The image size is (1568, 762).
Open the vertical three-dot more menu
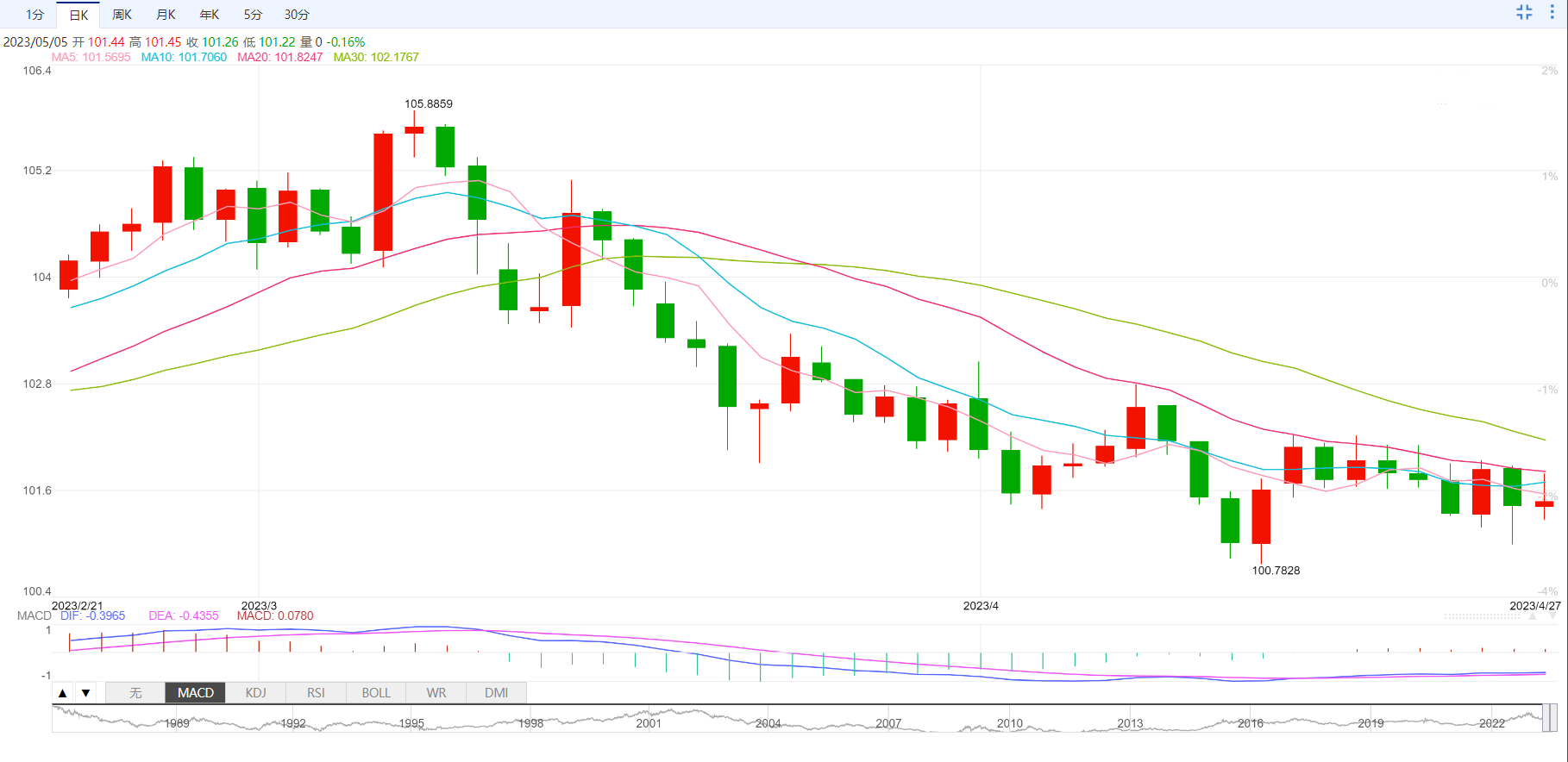pyautogui.click(x=1552, y=12)
